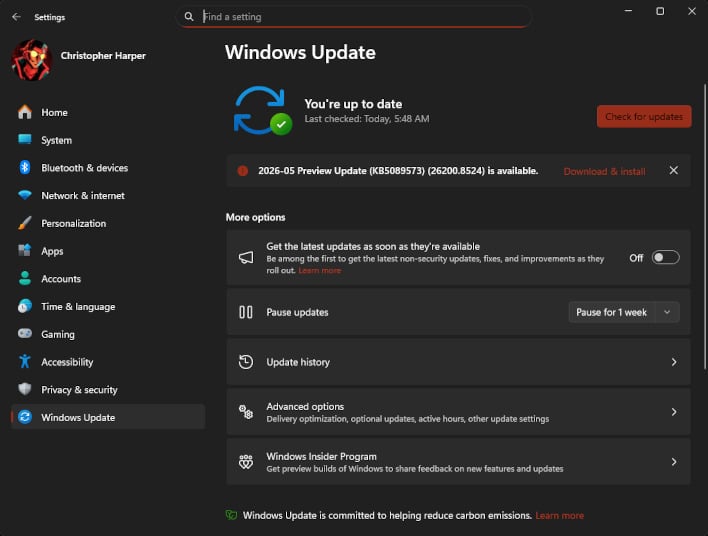Click the megaphone icon for latest updates
This screenshot has height=536, width=708.
246,257
